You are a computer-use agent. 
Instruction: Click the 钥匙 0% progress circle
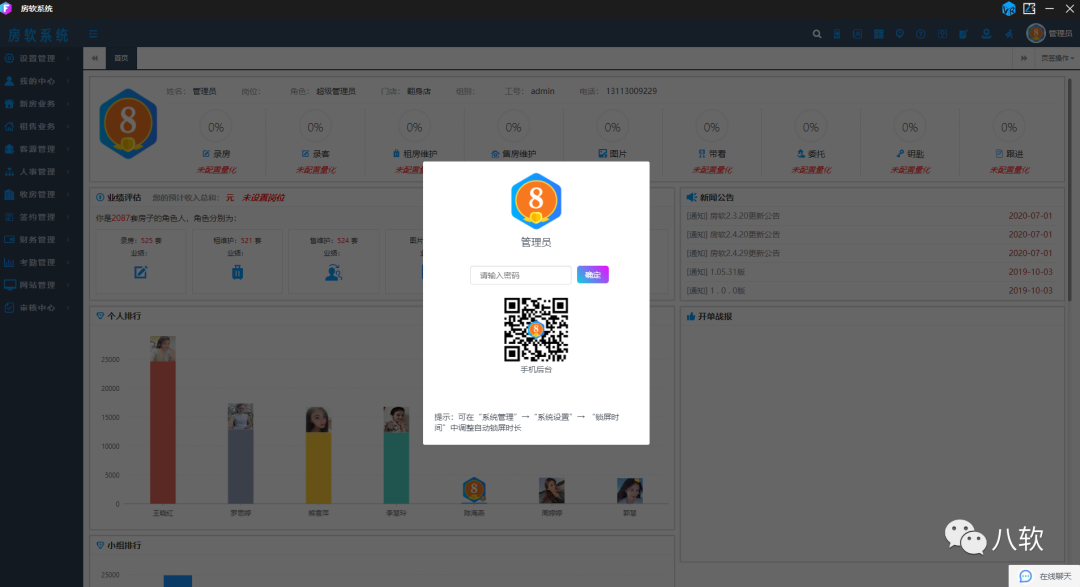click(x=910, y=127)
